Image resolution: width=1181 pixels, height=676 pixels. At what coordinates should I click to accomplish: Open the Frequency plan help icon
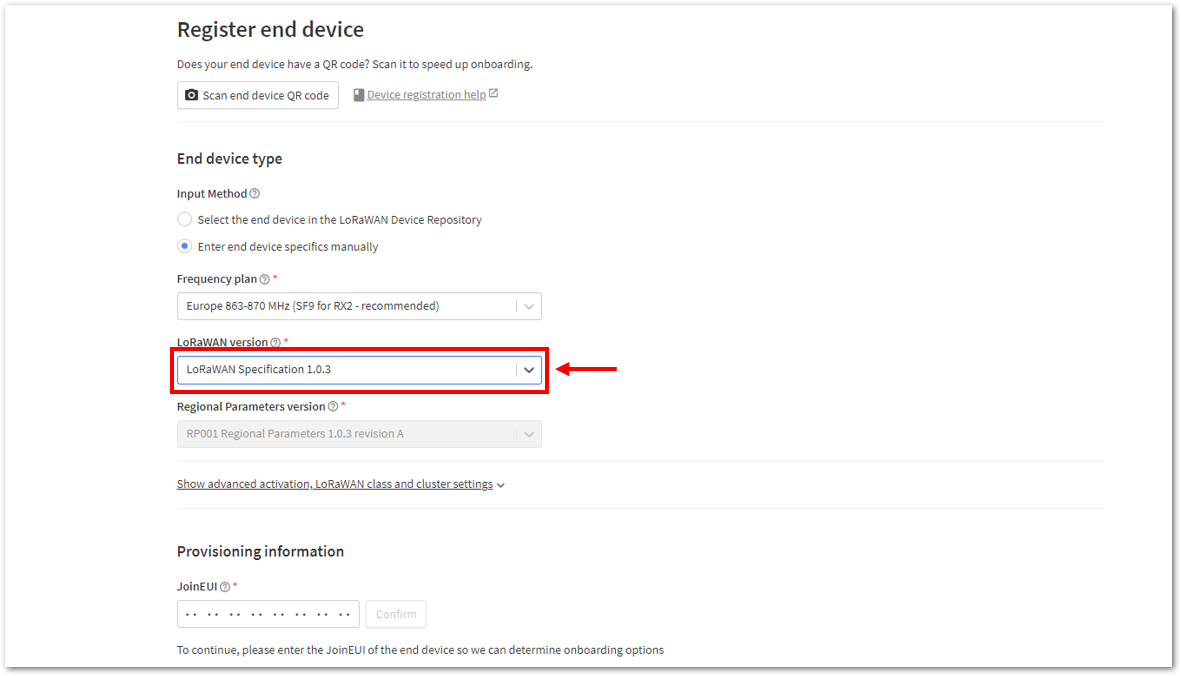pos(264,279)
